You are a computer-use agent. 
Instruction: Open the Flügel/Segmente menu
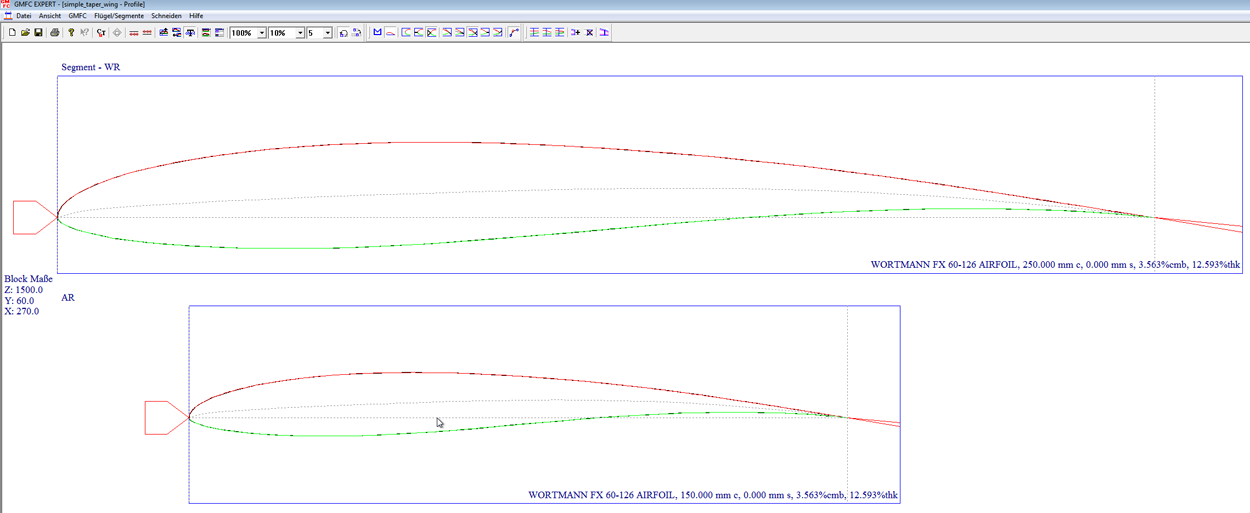click(120, 16)
